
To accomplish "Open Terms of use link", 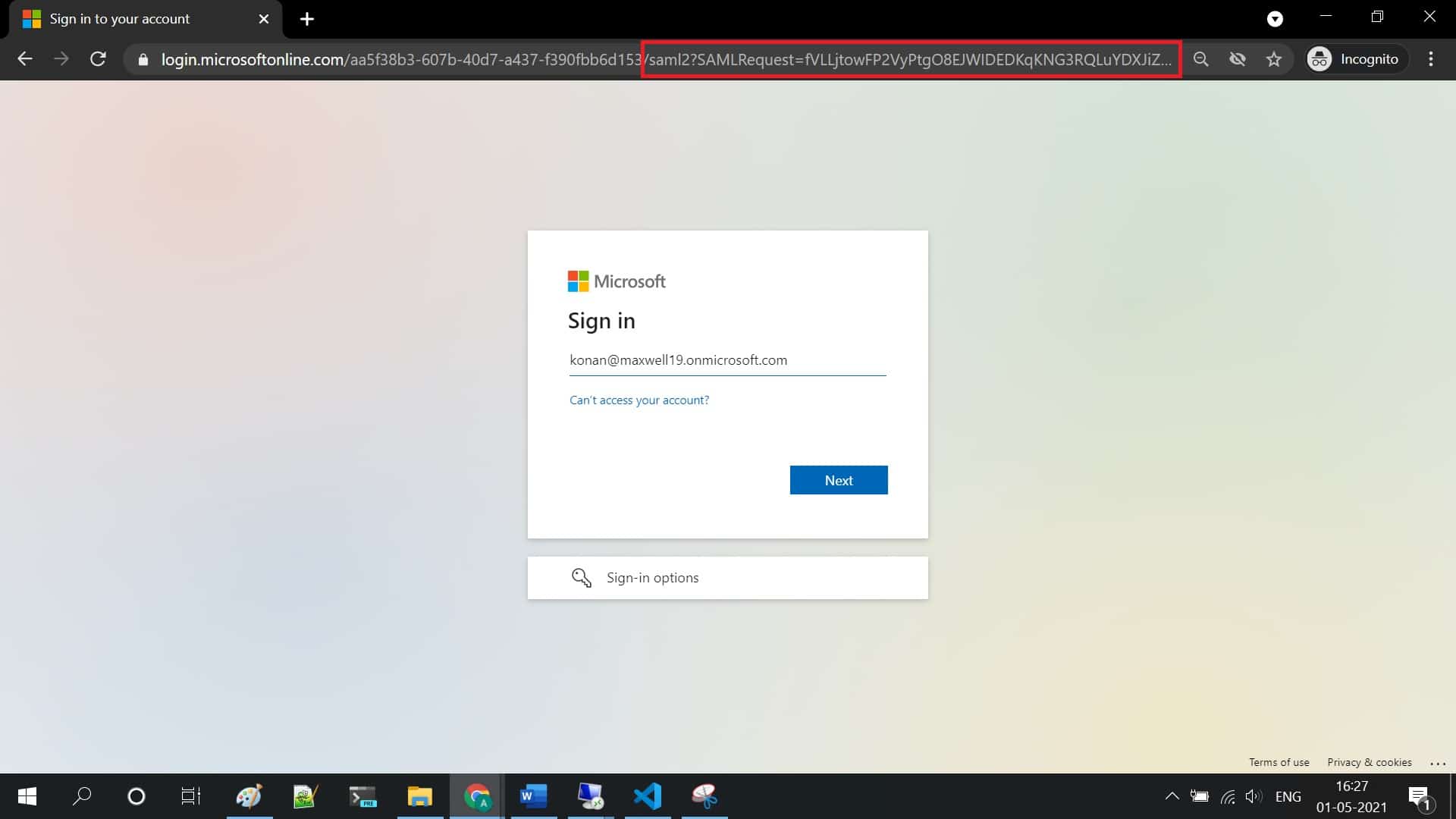I will coord(1279,762).
